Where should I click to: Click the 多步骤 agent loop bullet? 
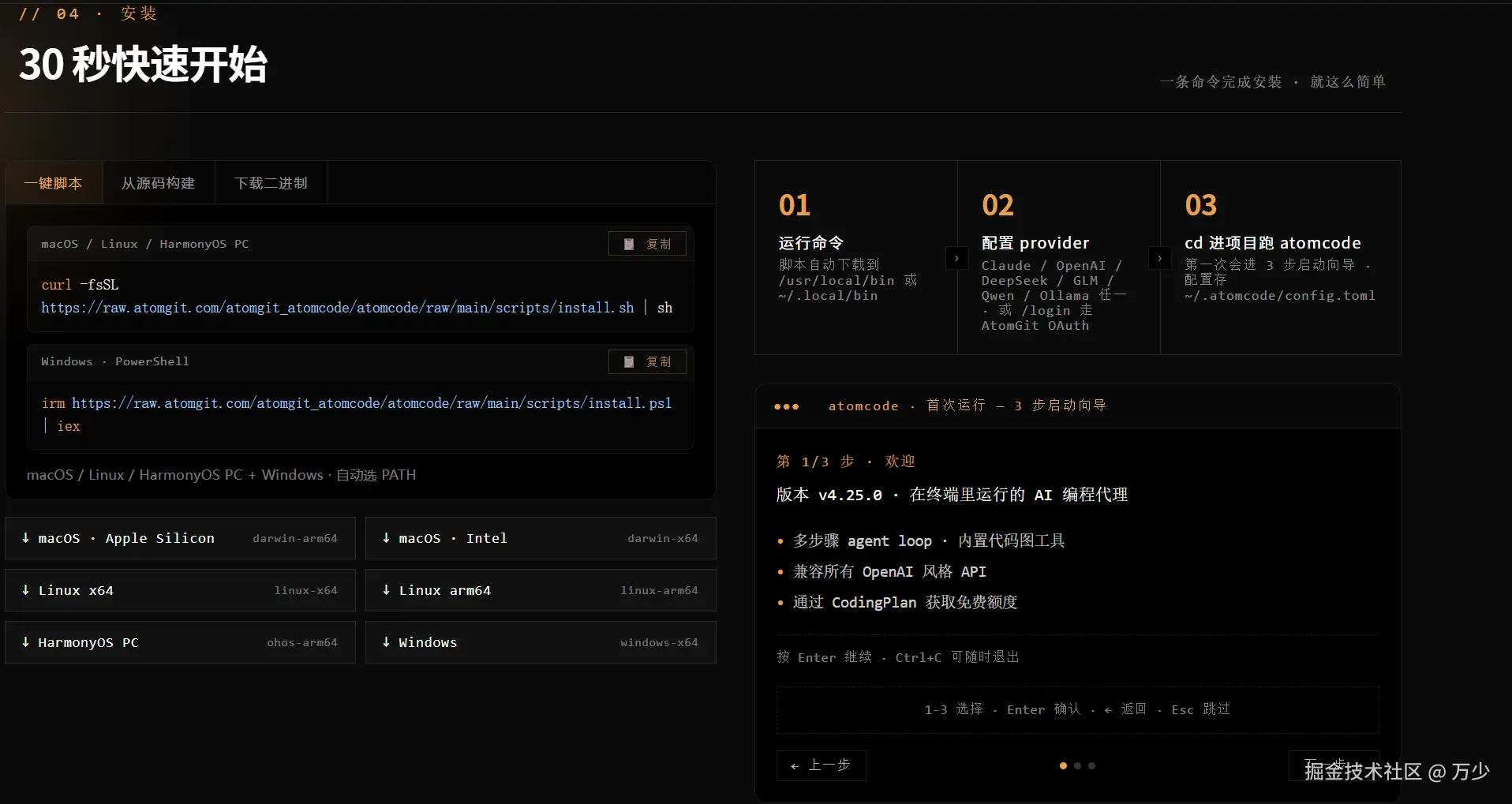tap(929, 540)
